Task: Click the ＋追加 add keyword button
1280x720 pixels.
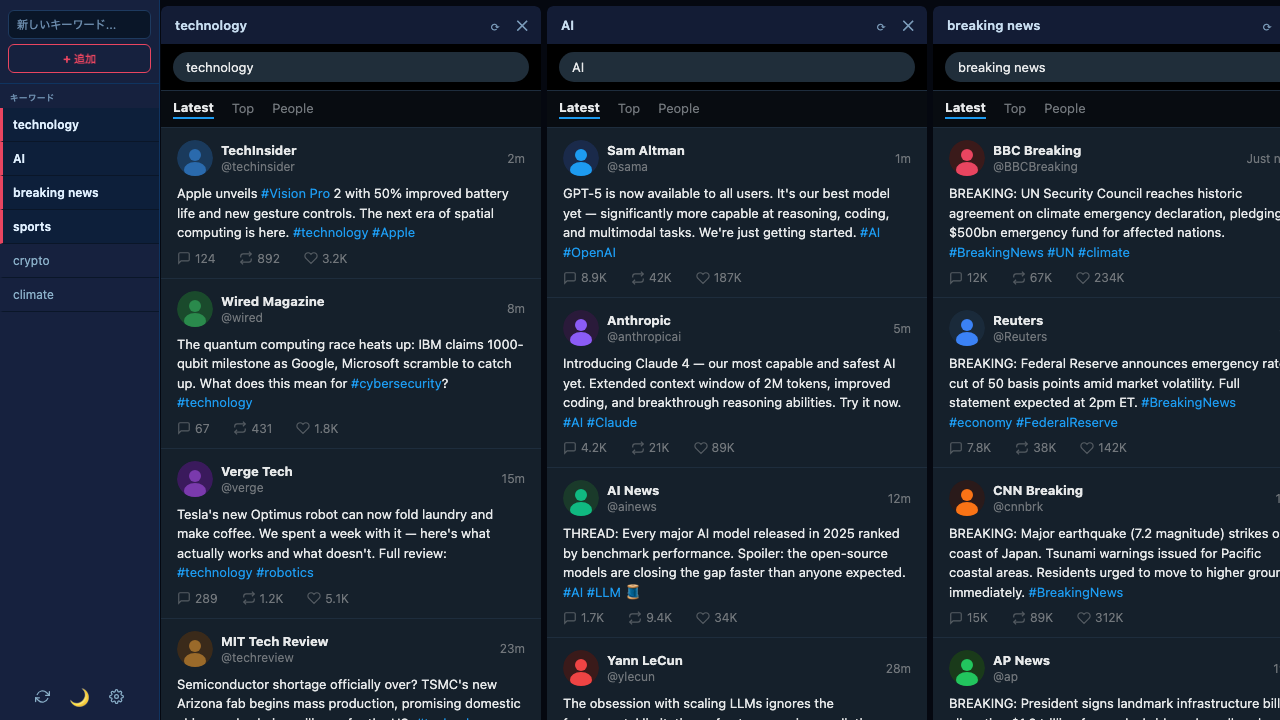Action: [79, 58]
